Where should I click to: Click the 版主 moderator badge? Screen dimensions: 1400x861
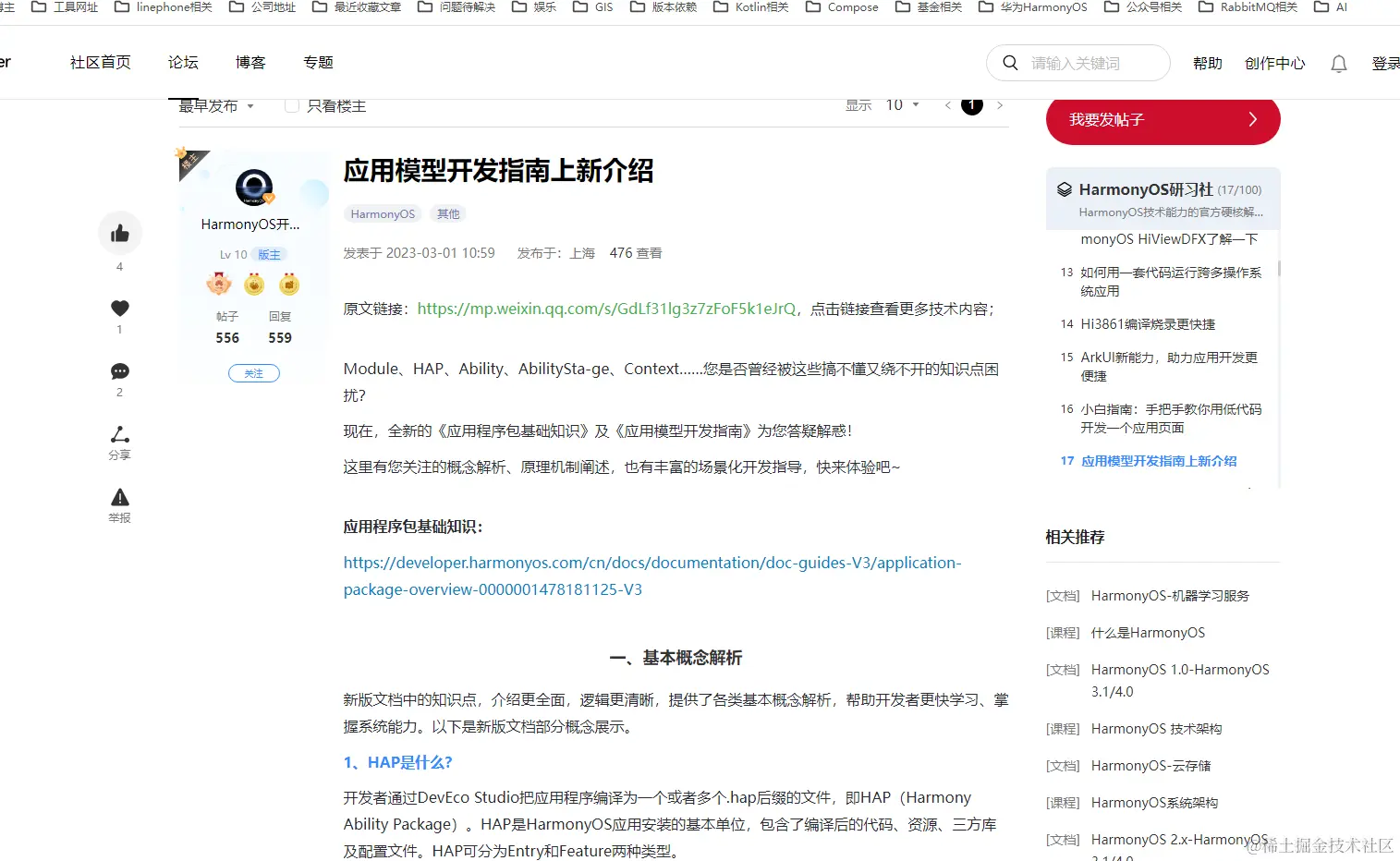tap(269, 255)
